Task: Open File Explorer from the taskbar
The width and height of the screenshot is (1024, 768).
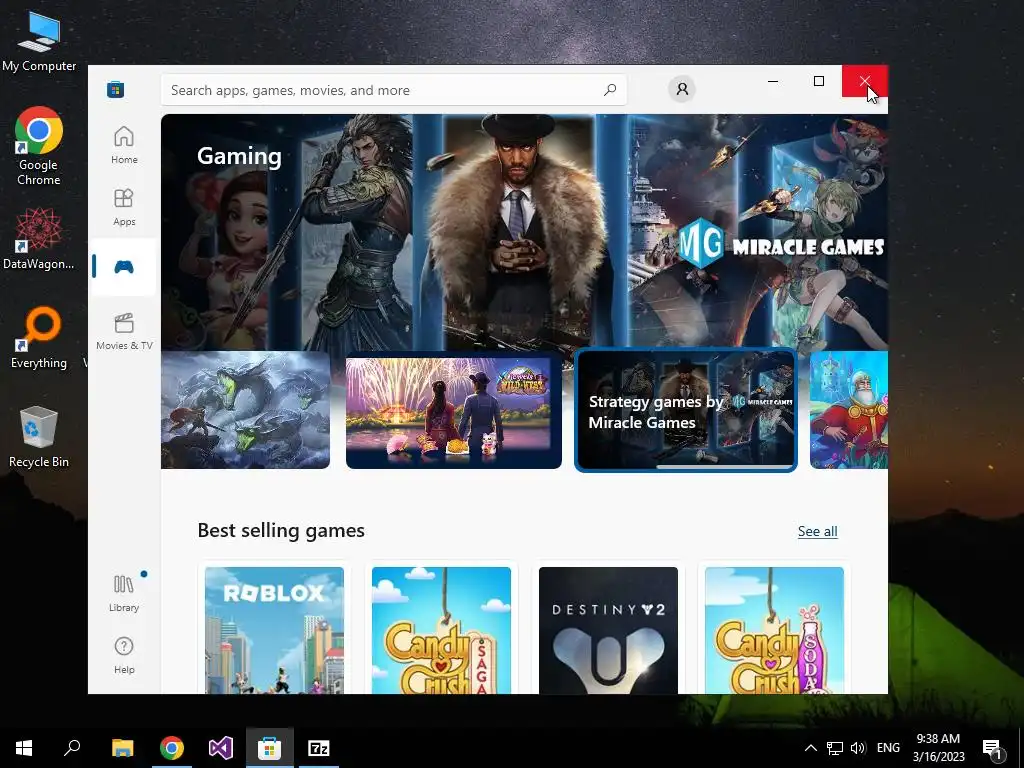Action: click(122, 748)
